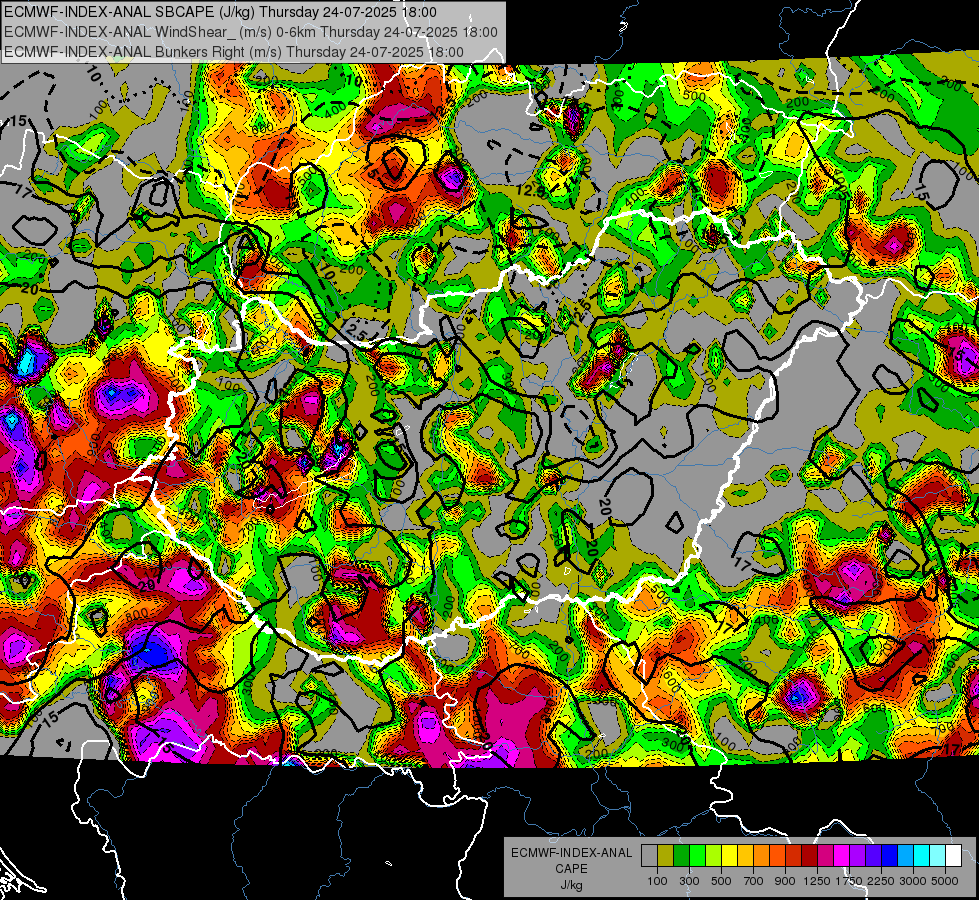
Task: Click the 900 tick label in the legend
Action: [x=785, y=881]
